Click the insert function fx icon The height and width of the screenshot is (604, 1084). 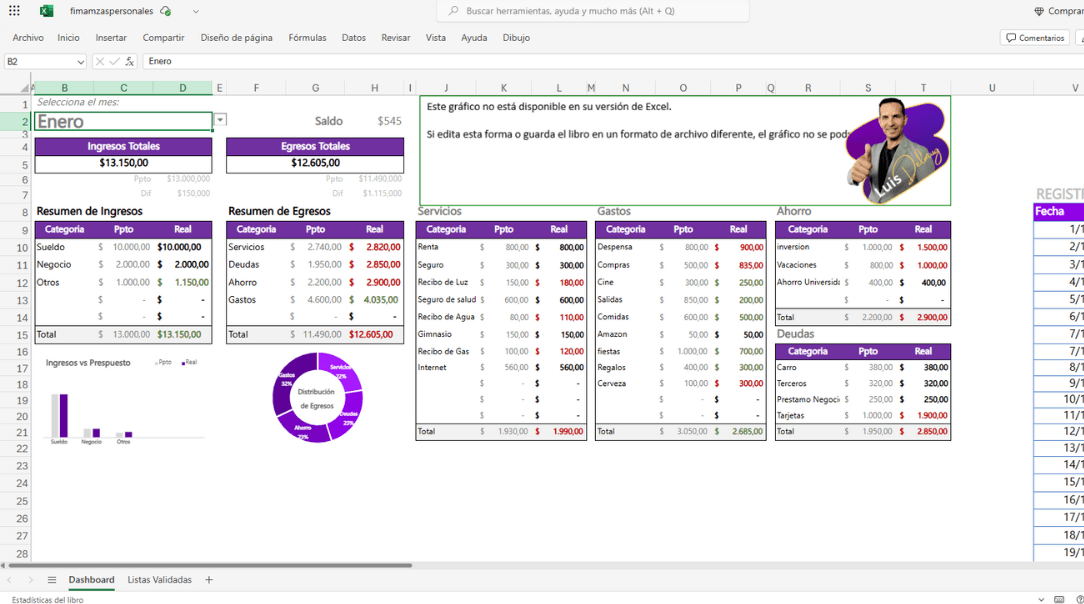pyautogui.click(x=130, y=61)
